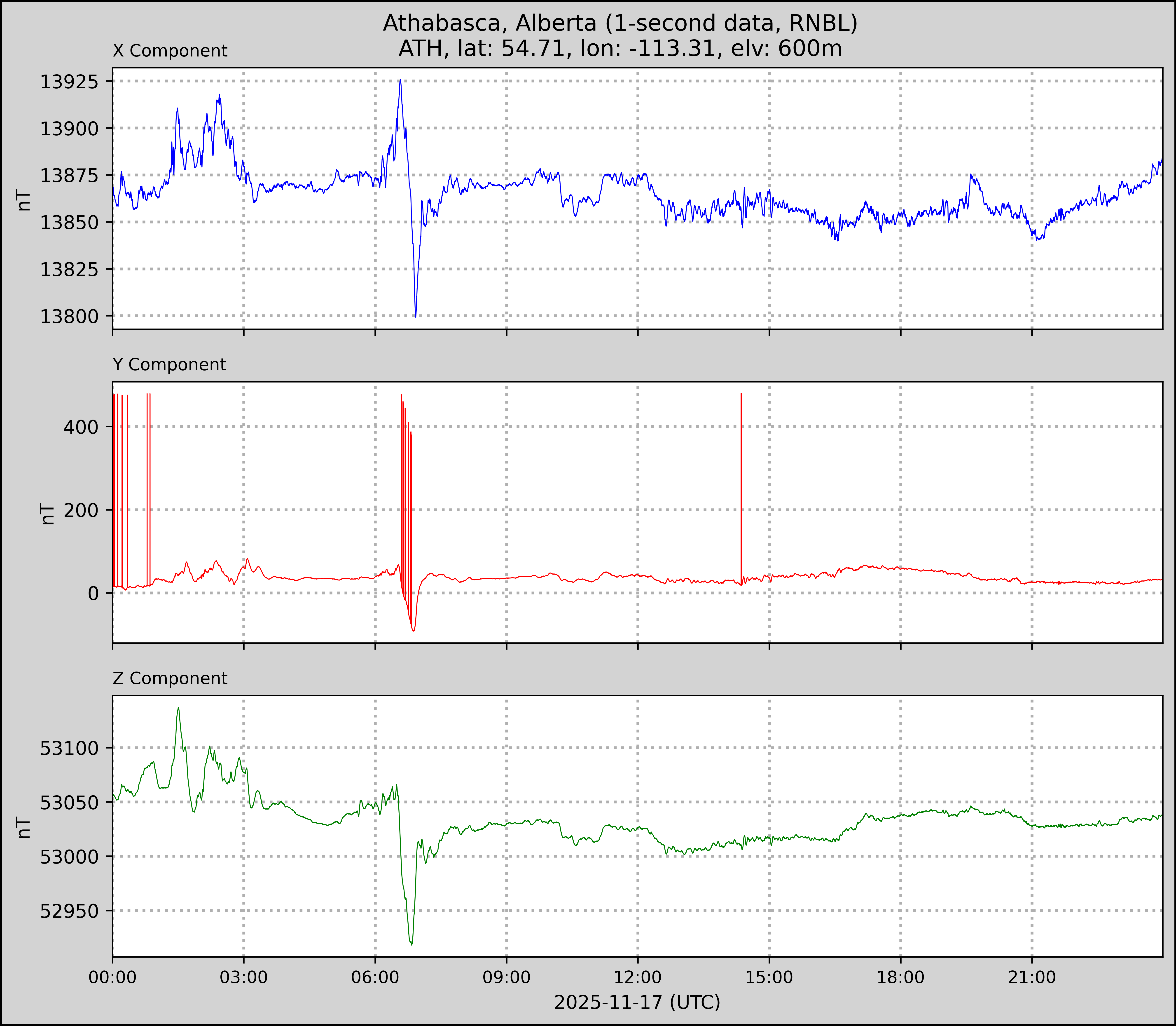
Task: Click the 'Z Component' panel label
Action: [170, 679]
